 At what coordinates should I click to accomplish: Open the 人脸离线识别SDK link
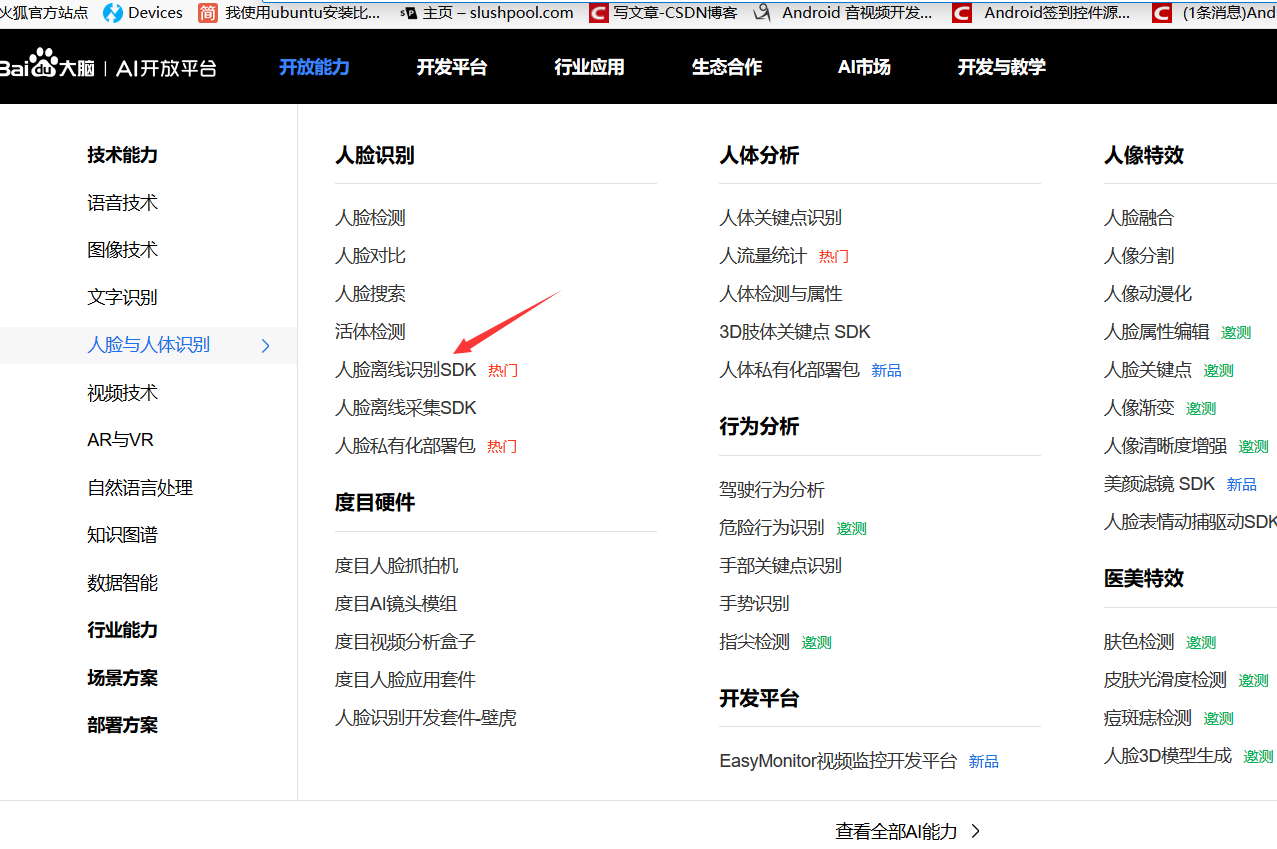406,370
